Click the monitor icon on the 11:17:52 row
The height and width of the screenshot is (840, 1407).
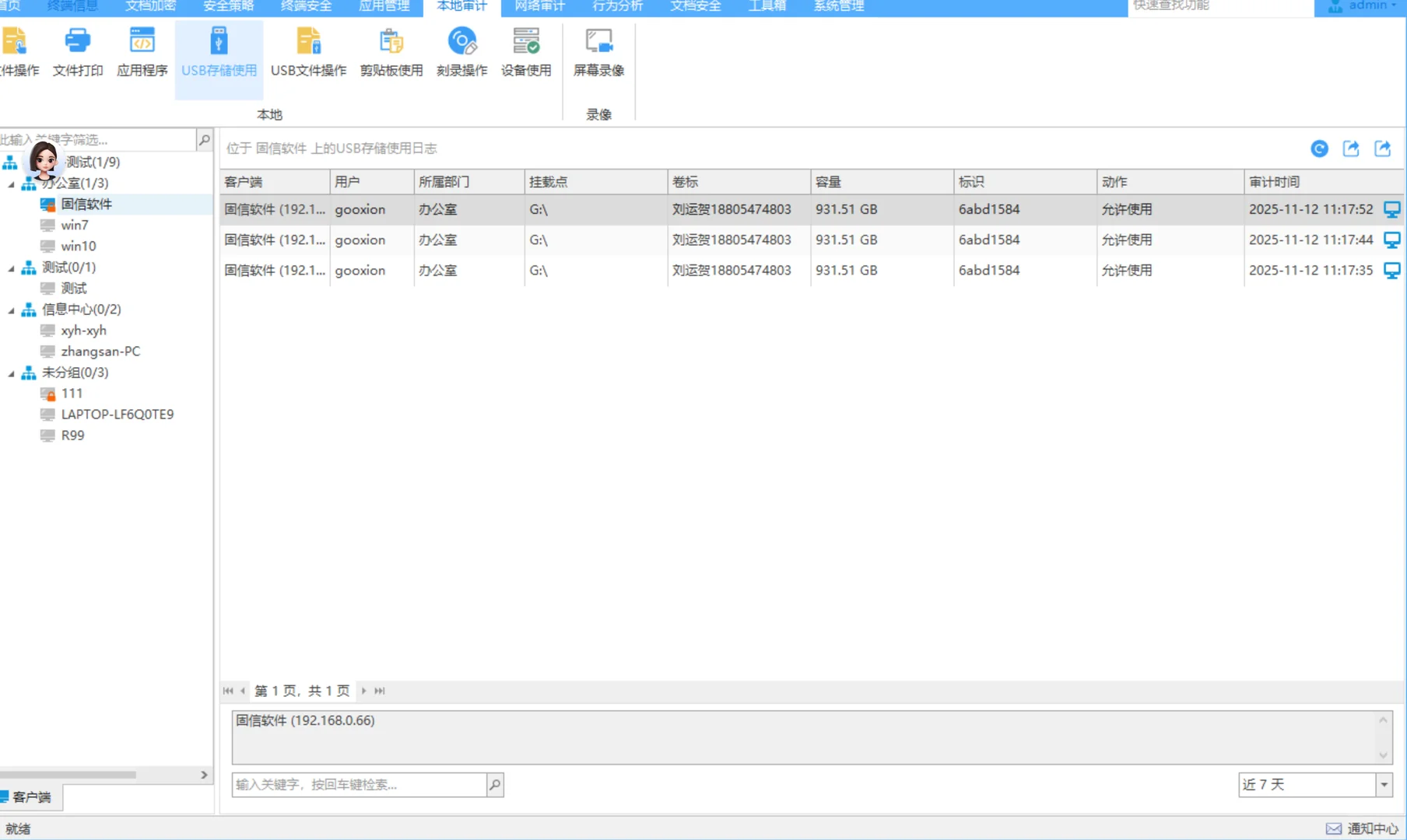tap(1391, 210)
